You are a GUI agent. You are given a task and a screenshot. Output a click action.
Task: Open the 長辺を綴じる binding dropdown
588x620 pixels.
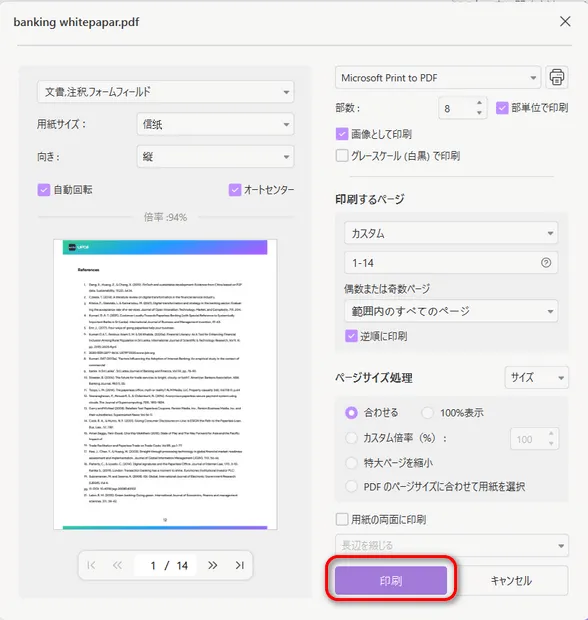pos(452,546)
